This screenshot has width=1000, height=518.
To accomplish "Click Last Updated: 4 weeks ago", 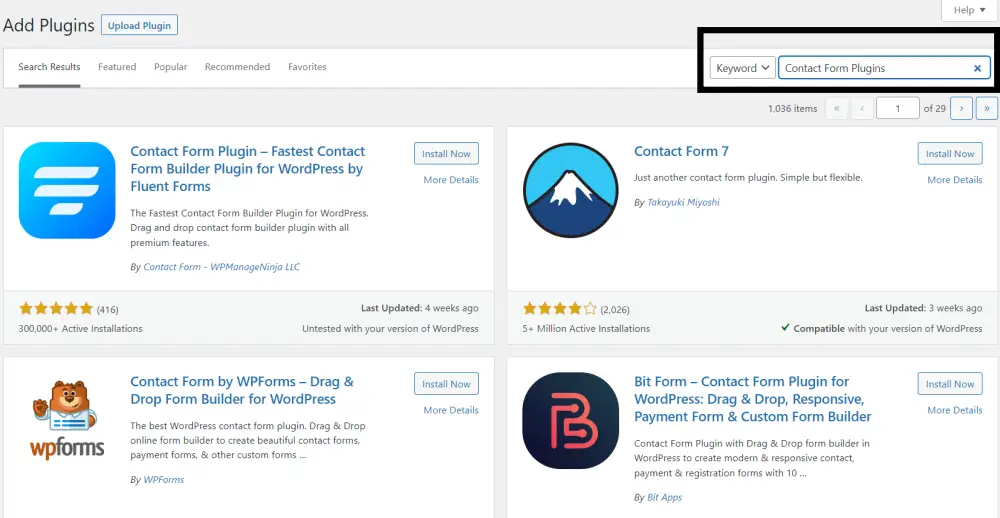I will (420, 308).
